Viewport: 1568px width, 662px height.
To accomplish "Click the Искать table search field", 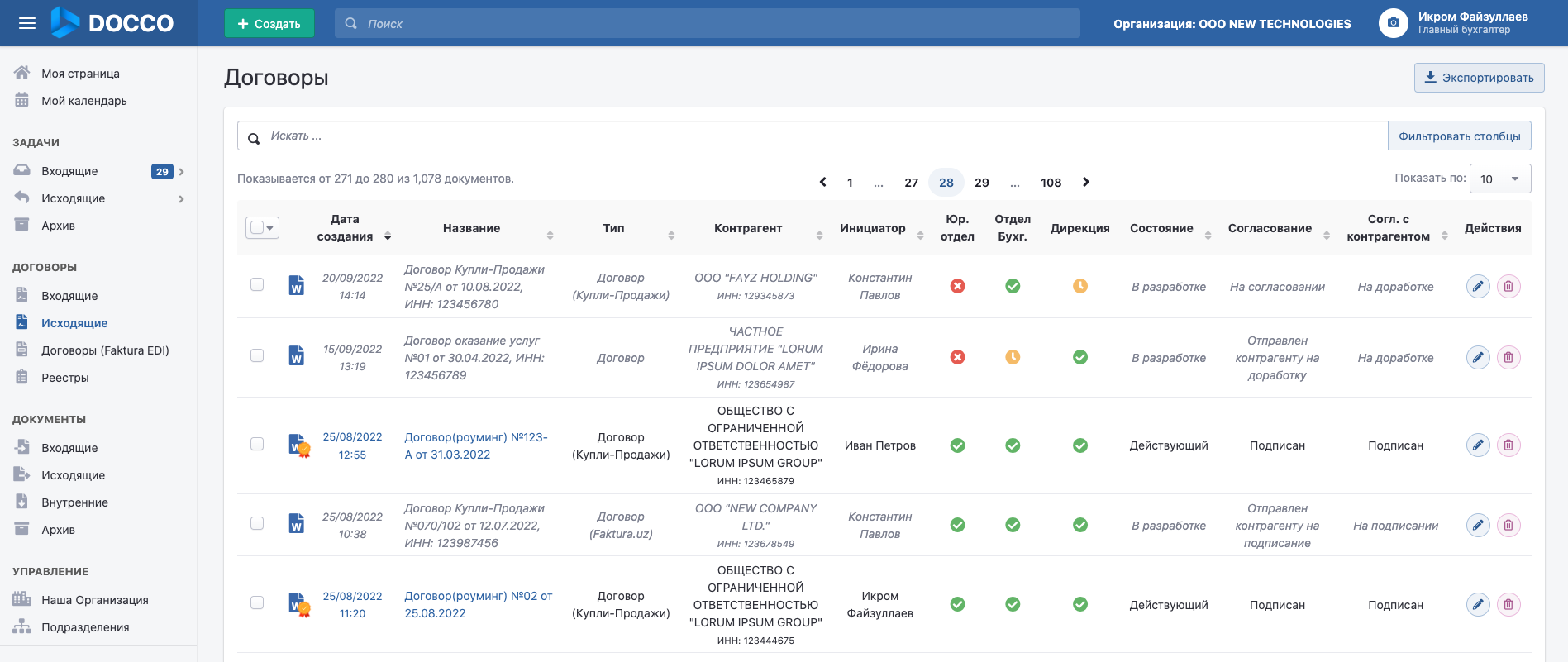I will (x=813, y=136).
